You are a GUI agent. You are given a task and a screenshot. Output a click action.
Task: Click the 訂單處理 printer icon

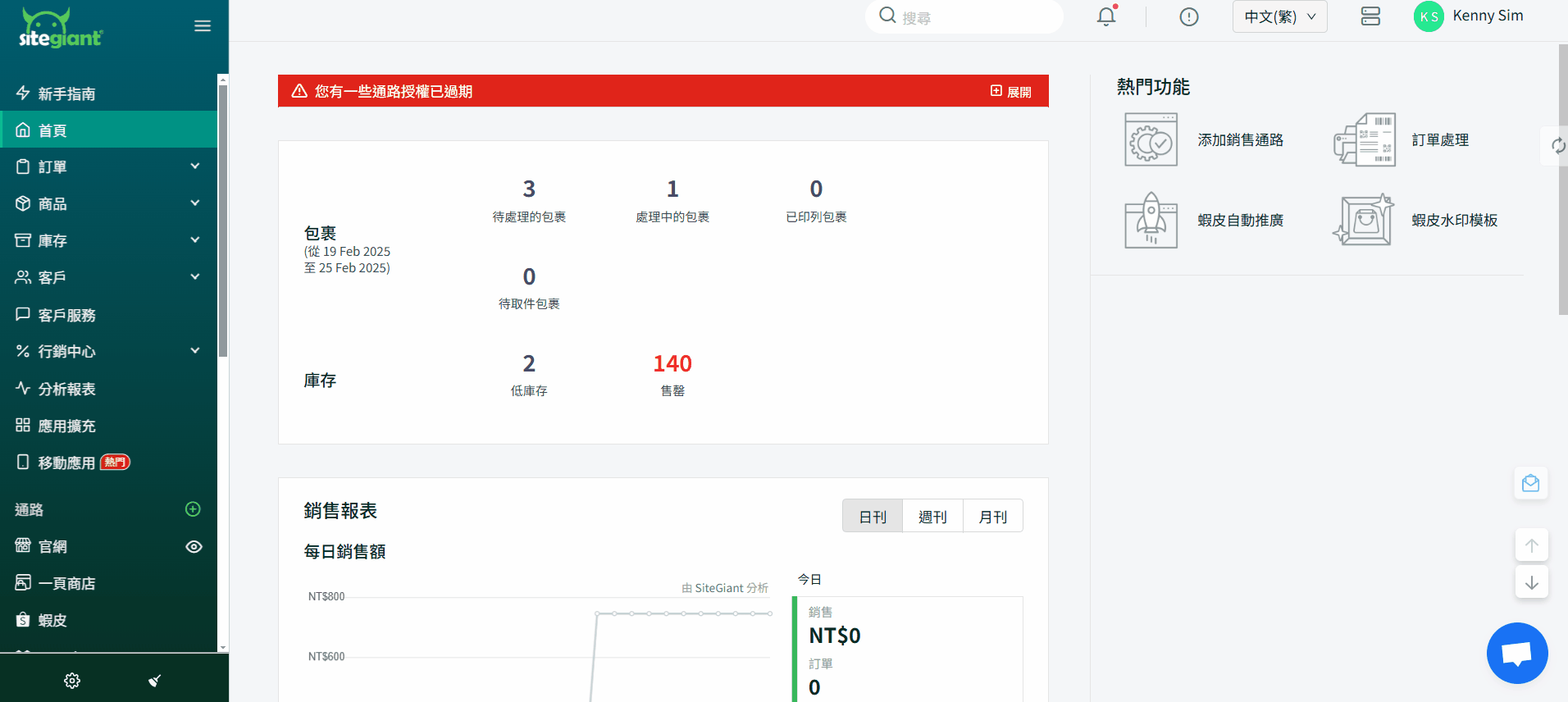pyautogui.click(x=1365, y=140)
